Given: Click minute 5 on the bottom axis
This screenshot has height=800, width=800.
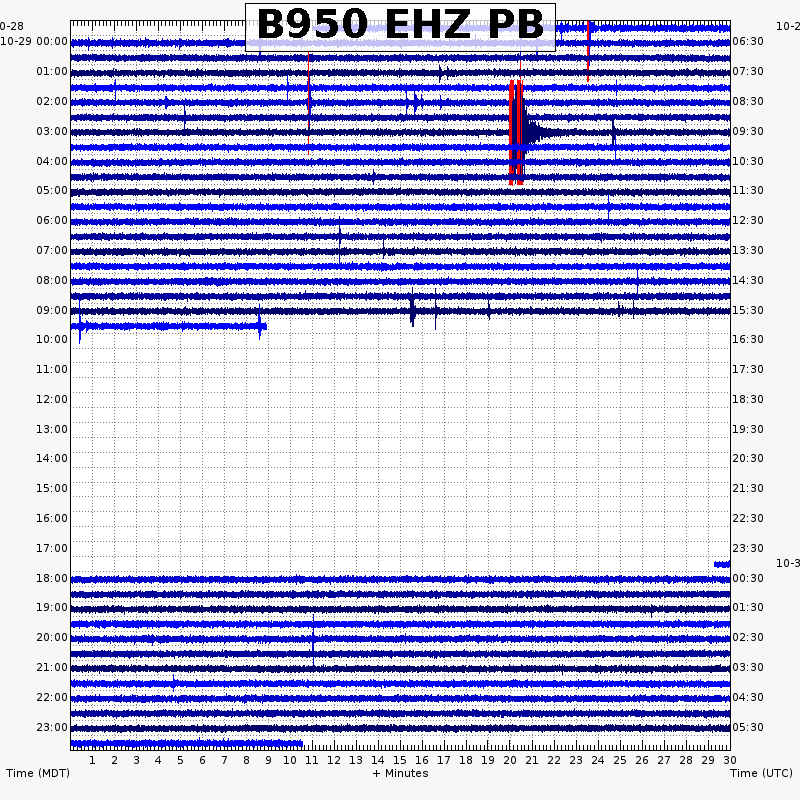Looking at the screenshot, I should (180, 761).
